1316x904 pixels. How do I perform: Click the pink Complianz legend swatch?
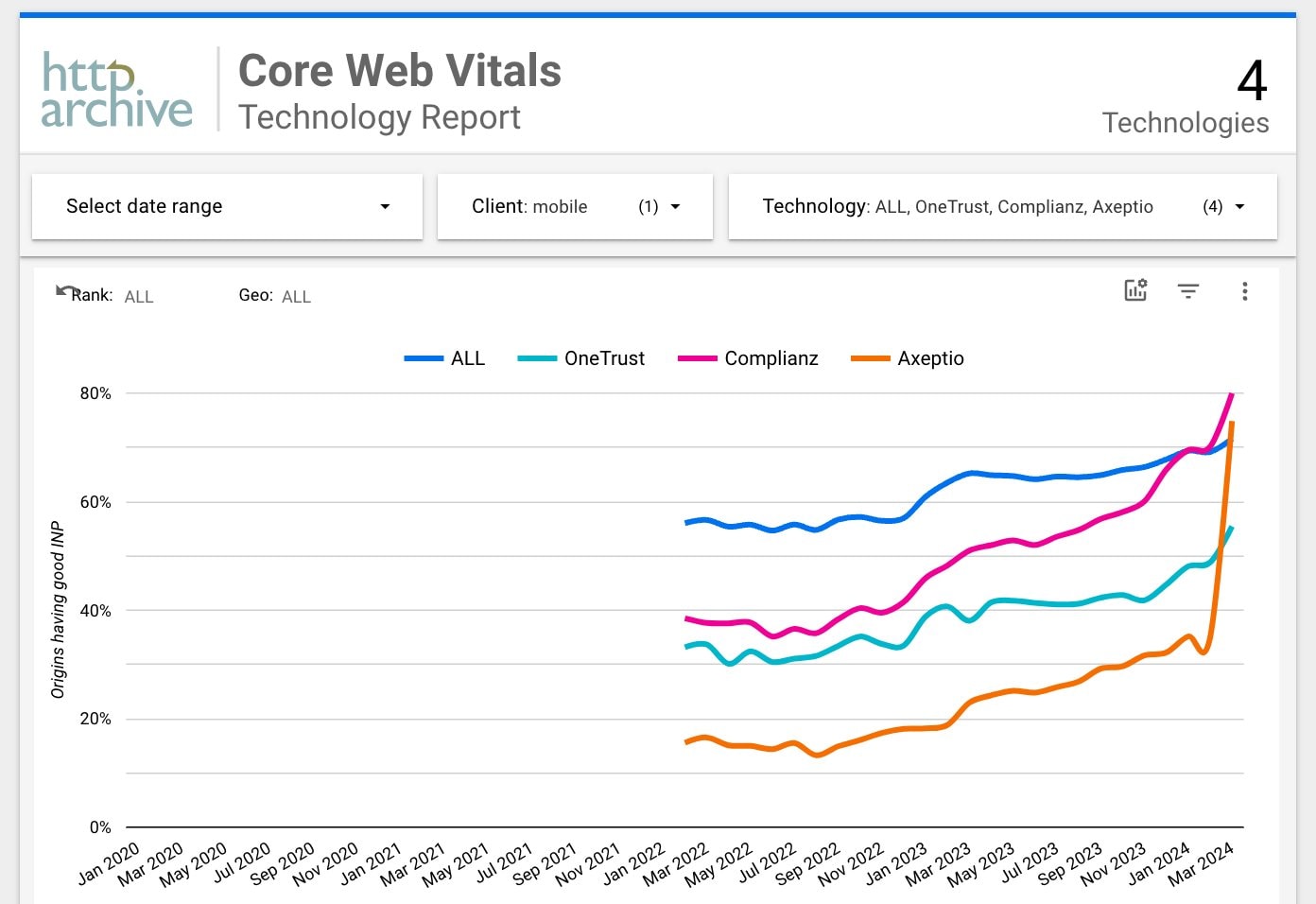(698, 358)
